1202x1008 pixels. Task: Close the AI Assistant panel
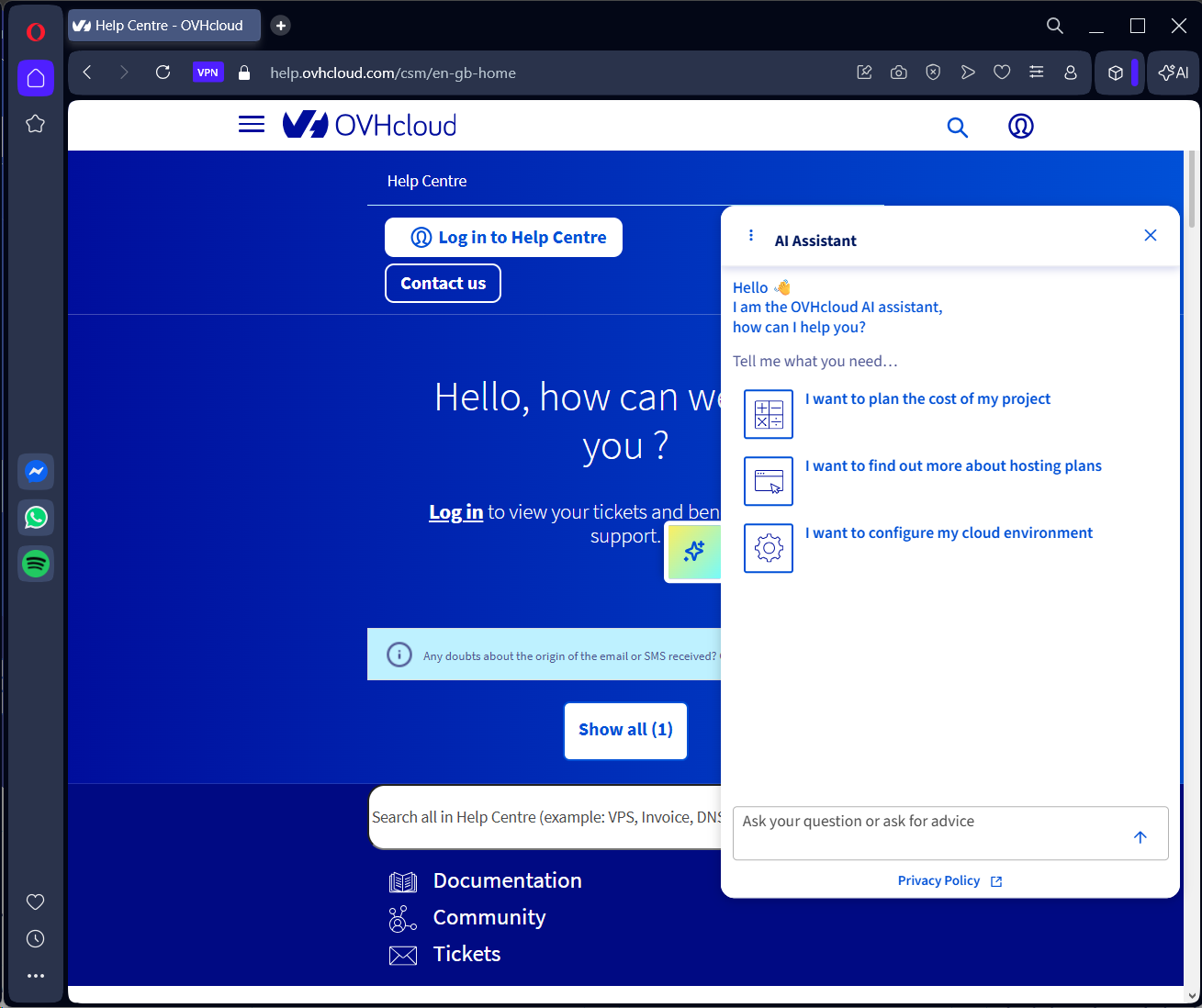(x=1150, y=236)
